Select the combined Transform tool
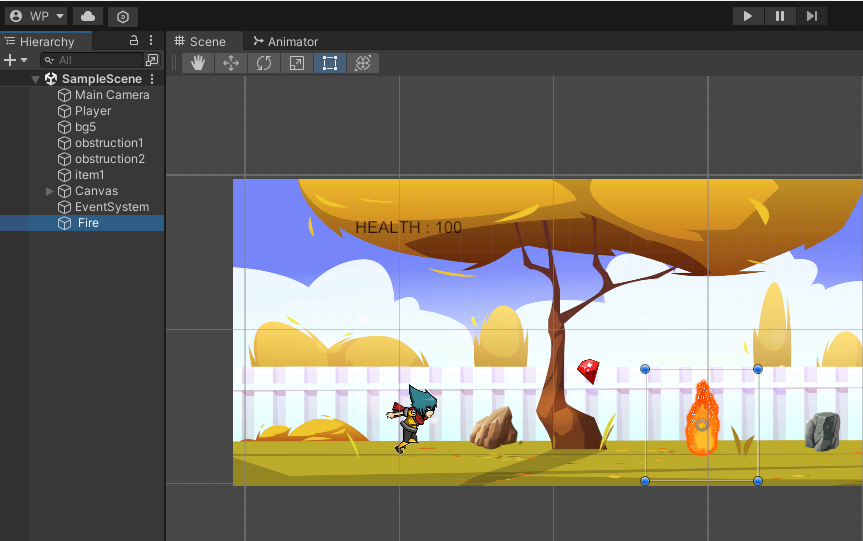The height and width of the screenshot is (541, 863). pyautogui.click(x=363, y=63)
